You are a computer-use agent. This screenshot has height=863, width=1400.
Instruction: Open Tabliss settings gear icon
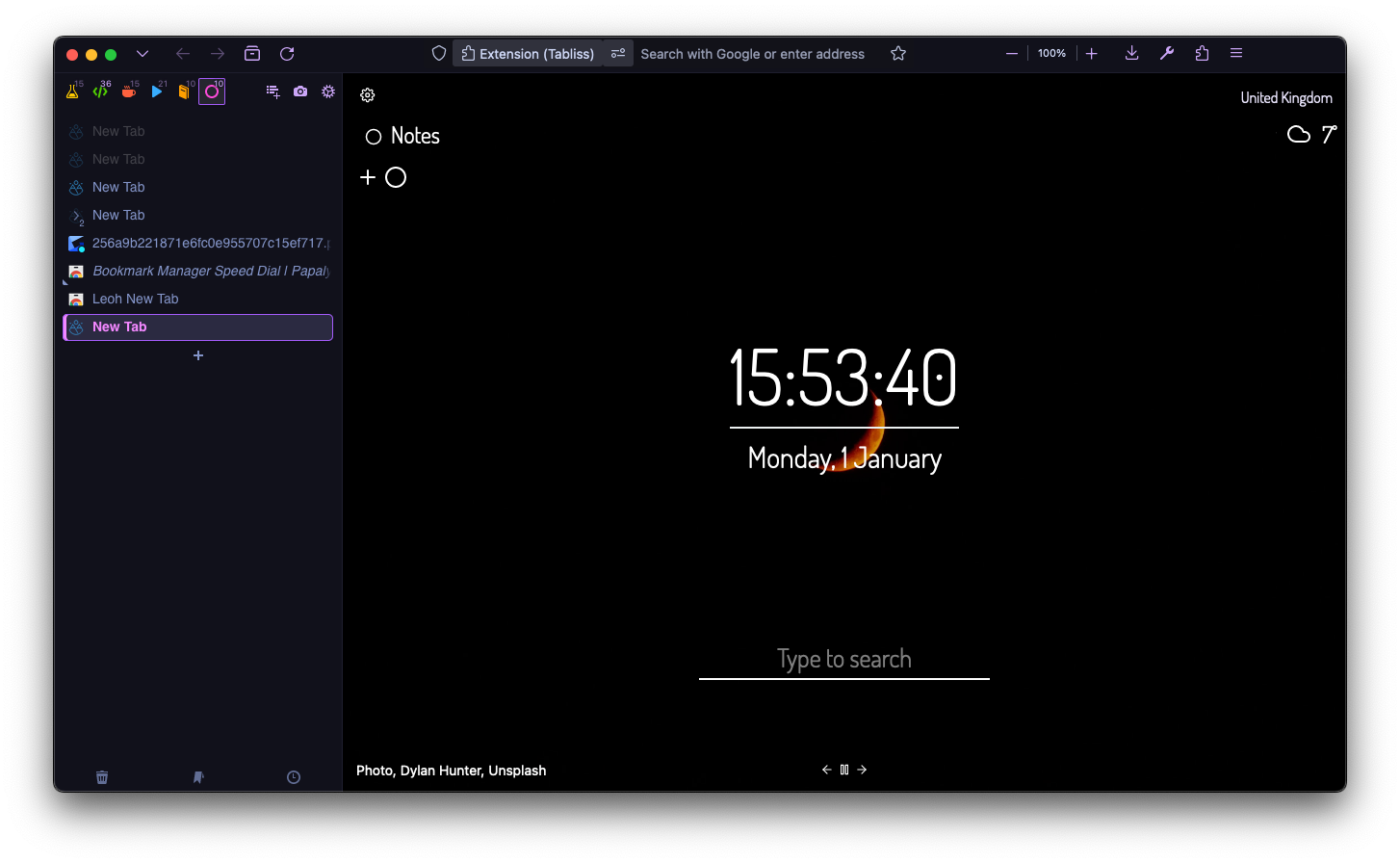[368, 95]
